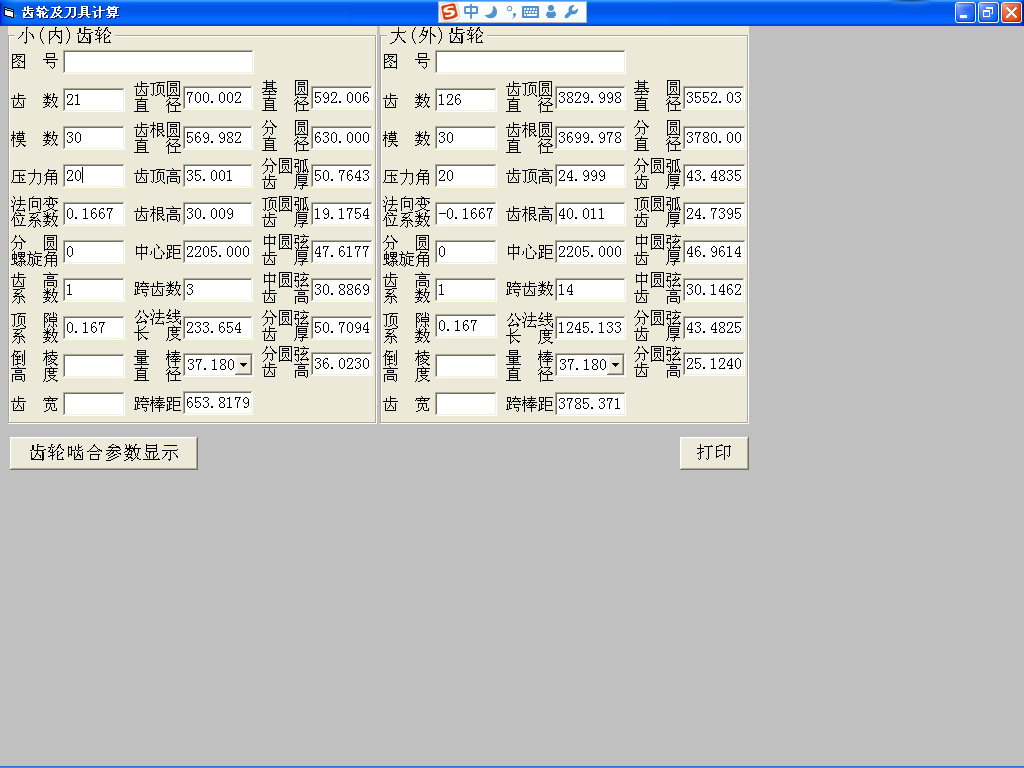Toggle the half-moon full/half-width icon

click(492, 12)
